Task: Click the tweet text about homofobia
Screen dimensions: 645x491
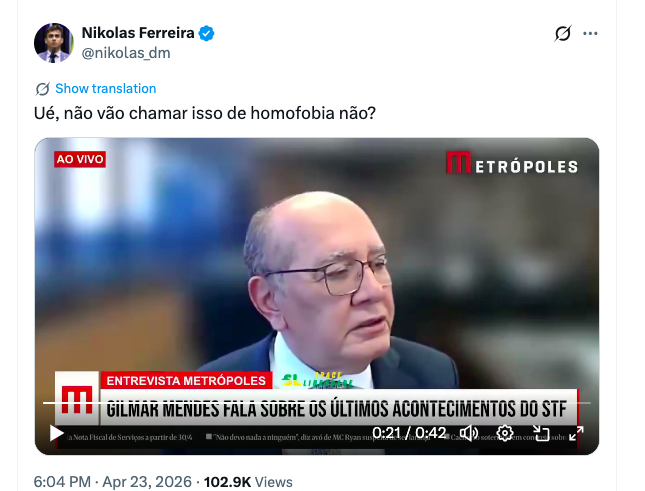Action: [x=205, y=113]
